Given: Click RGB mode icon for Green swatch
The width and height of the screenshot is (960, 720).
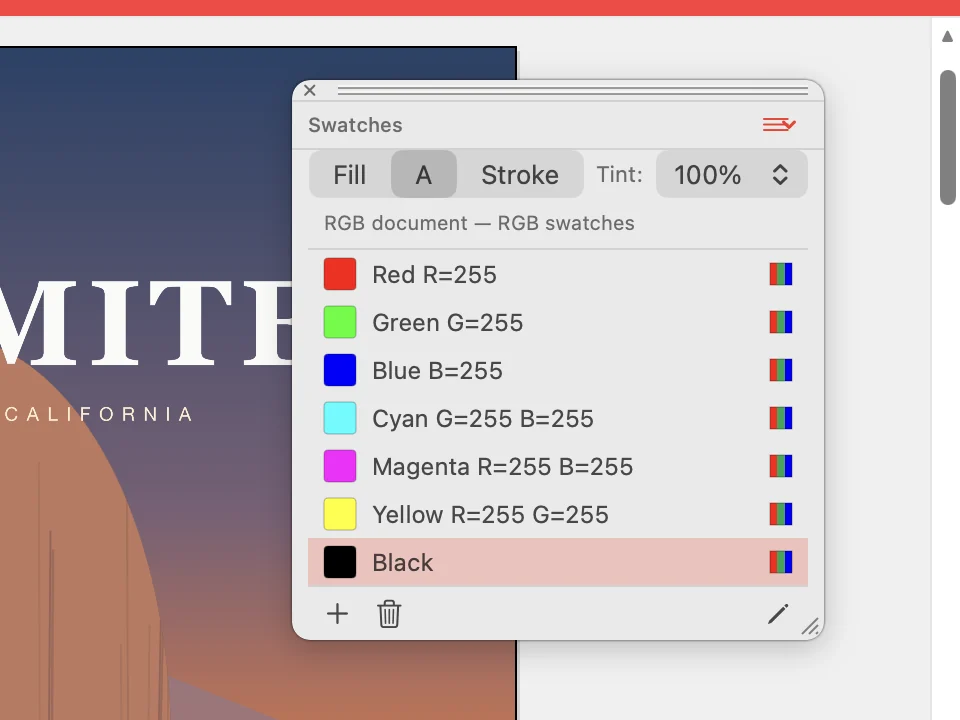Looking at the screenshot, I should (x=781, y=322).
